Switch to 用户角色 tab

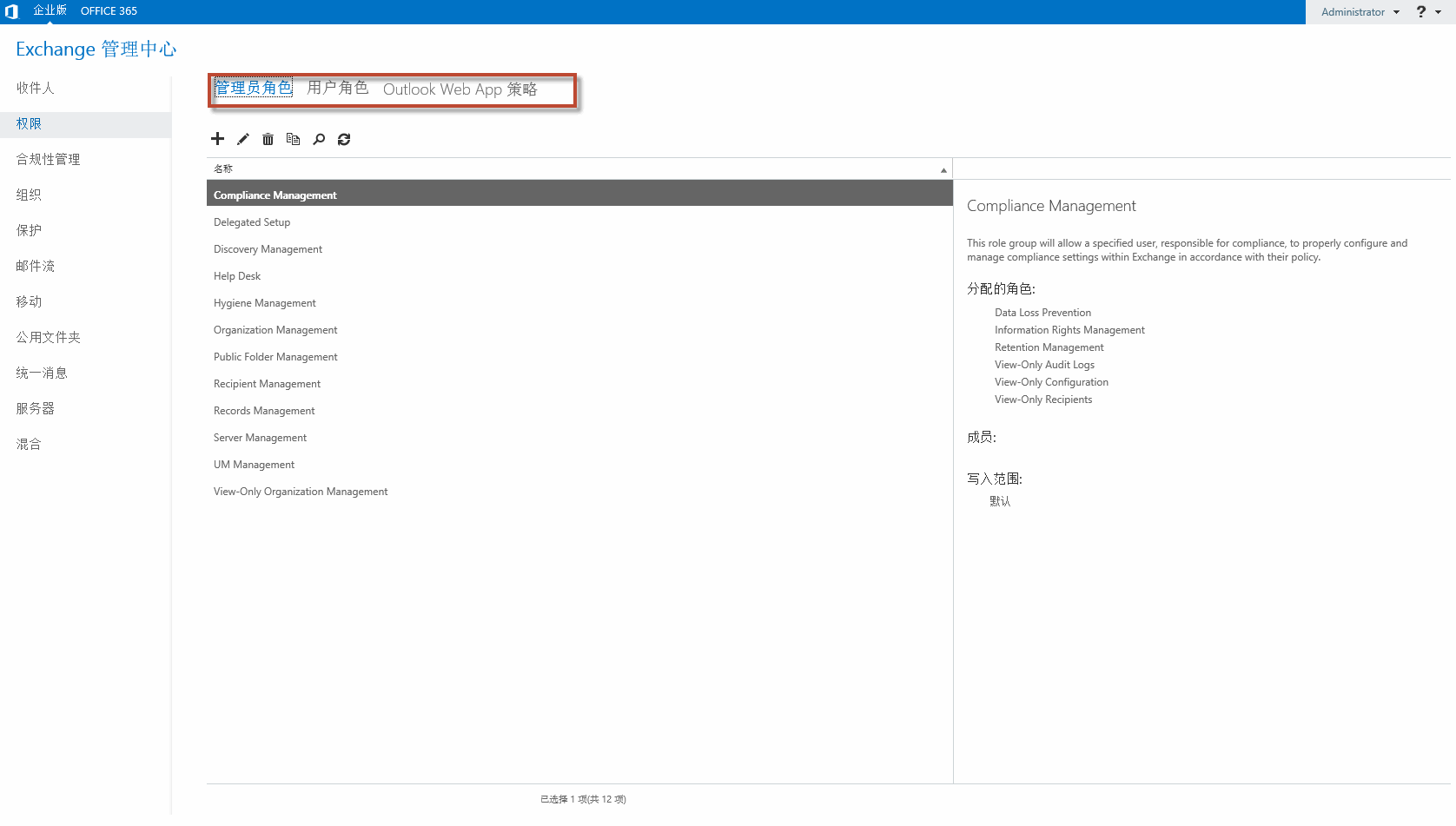(x=338, y=88)
